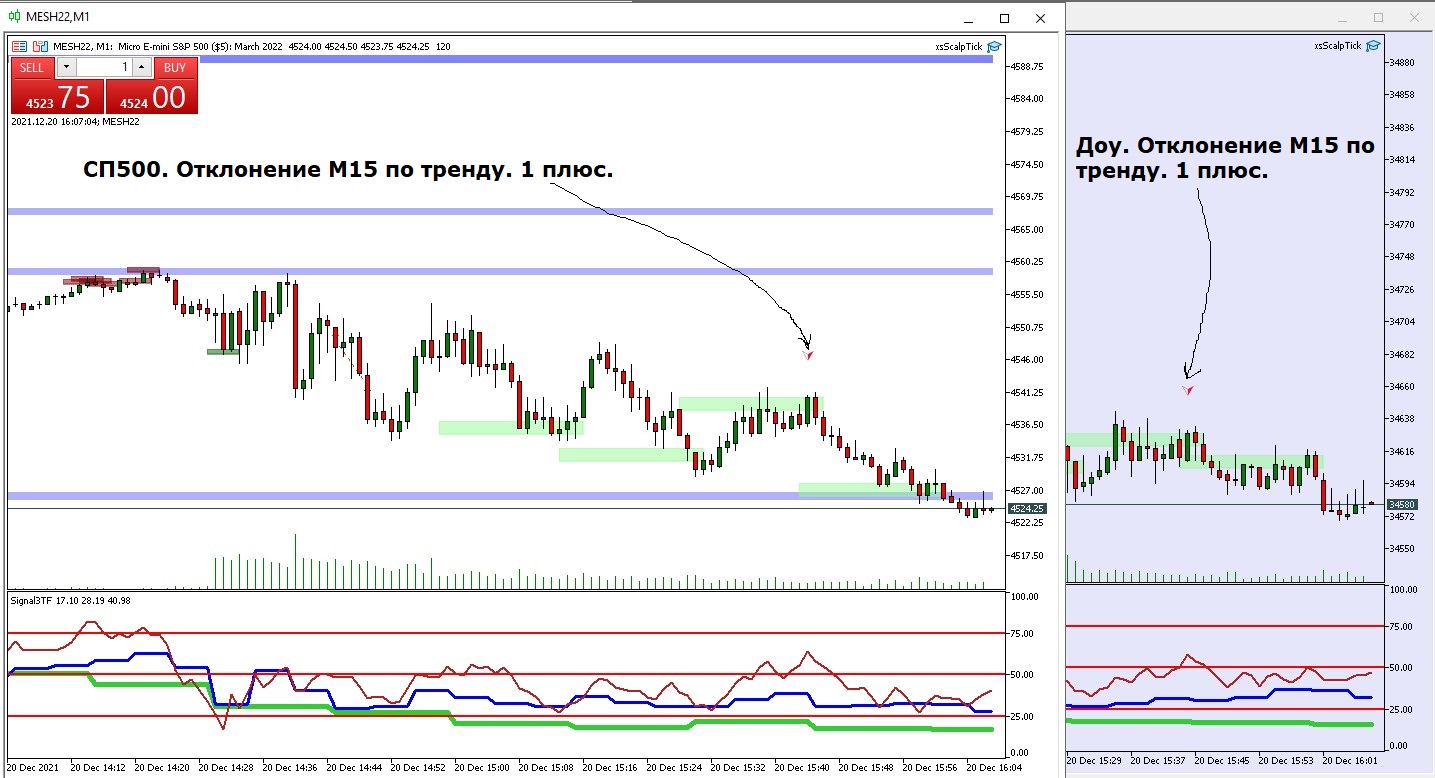The width and height of the screenshot is (1435, 778).
Task: Click the 4523.75 sell price tile
Action: click(x=57, y=97)
